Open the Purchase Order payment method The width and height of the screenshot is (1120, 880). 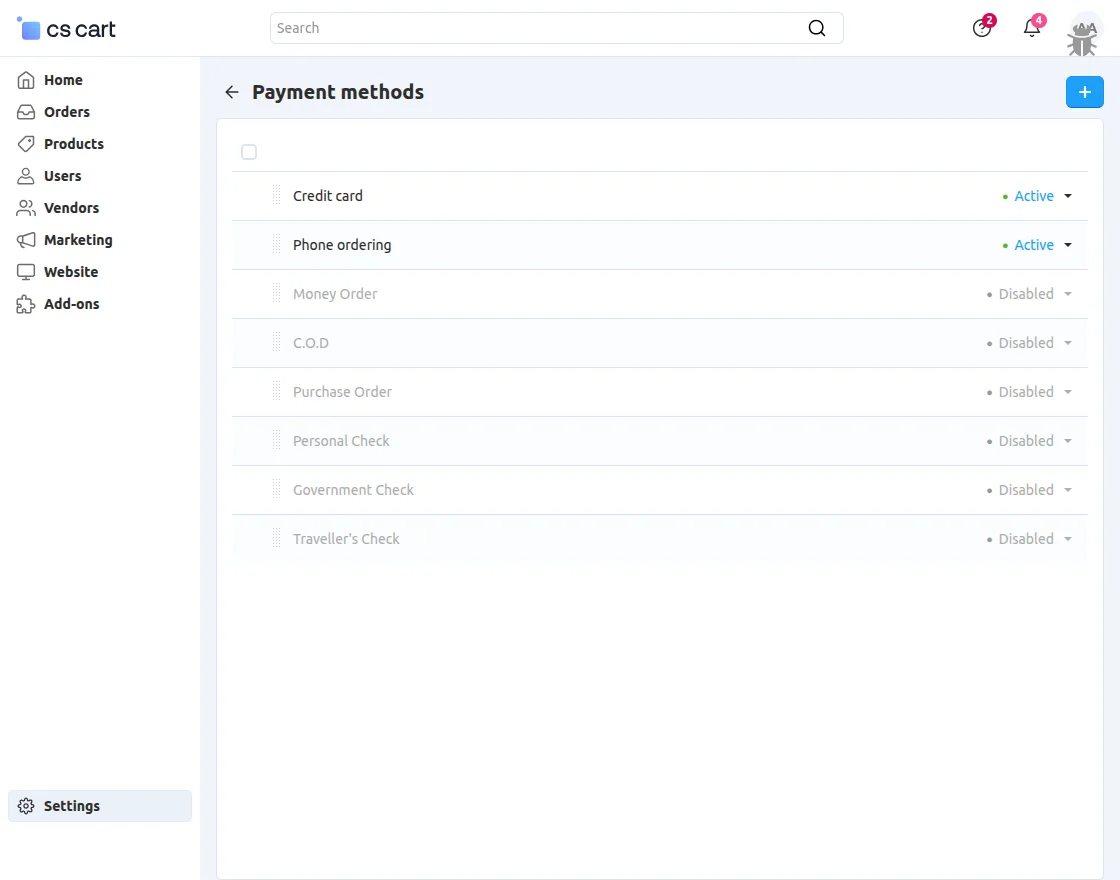[342, 392]
